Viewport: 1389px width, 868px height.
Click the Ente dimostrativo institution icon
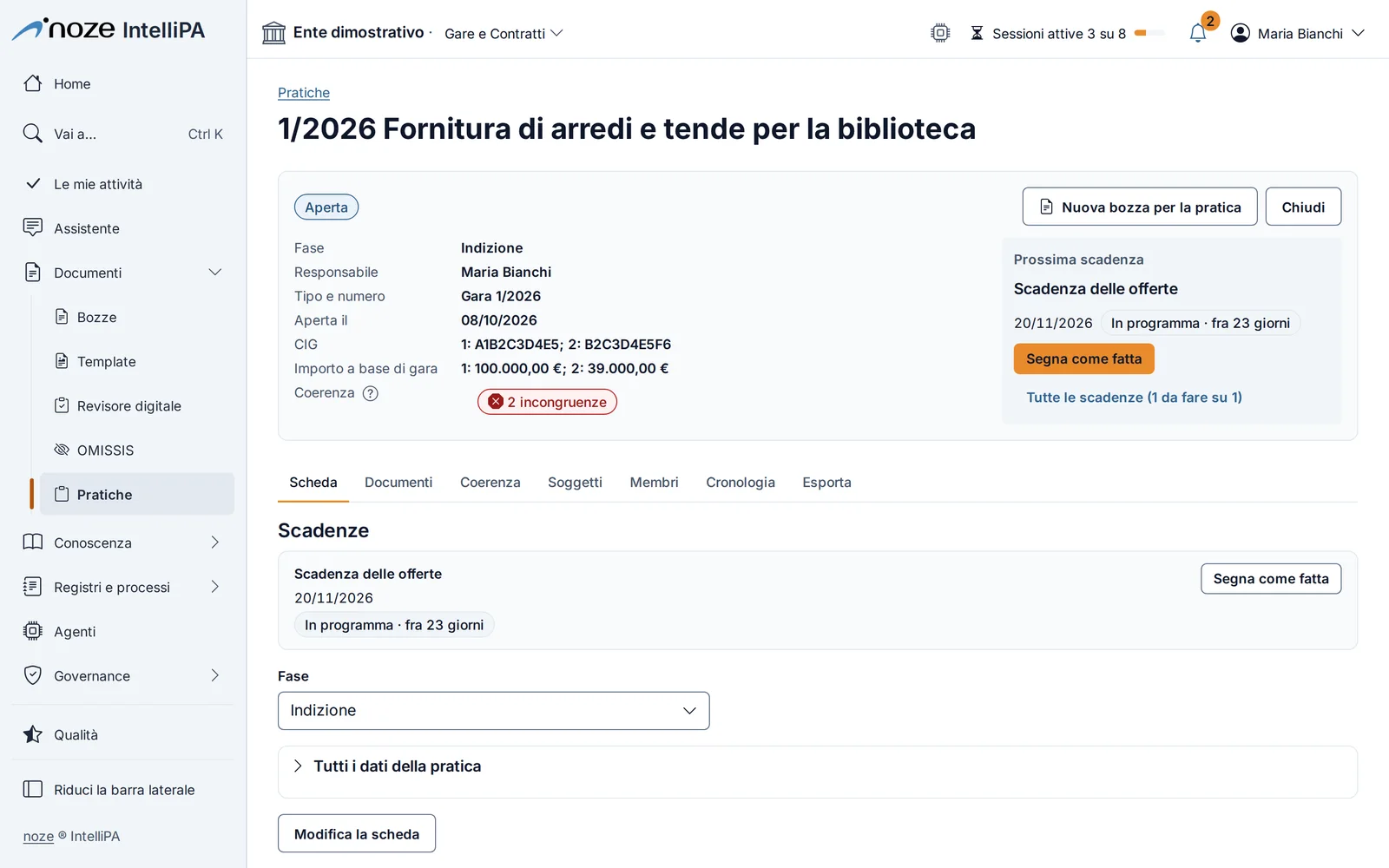pyautogui.click(x=273, y=33)
